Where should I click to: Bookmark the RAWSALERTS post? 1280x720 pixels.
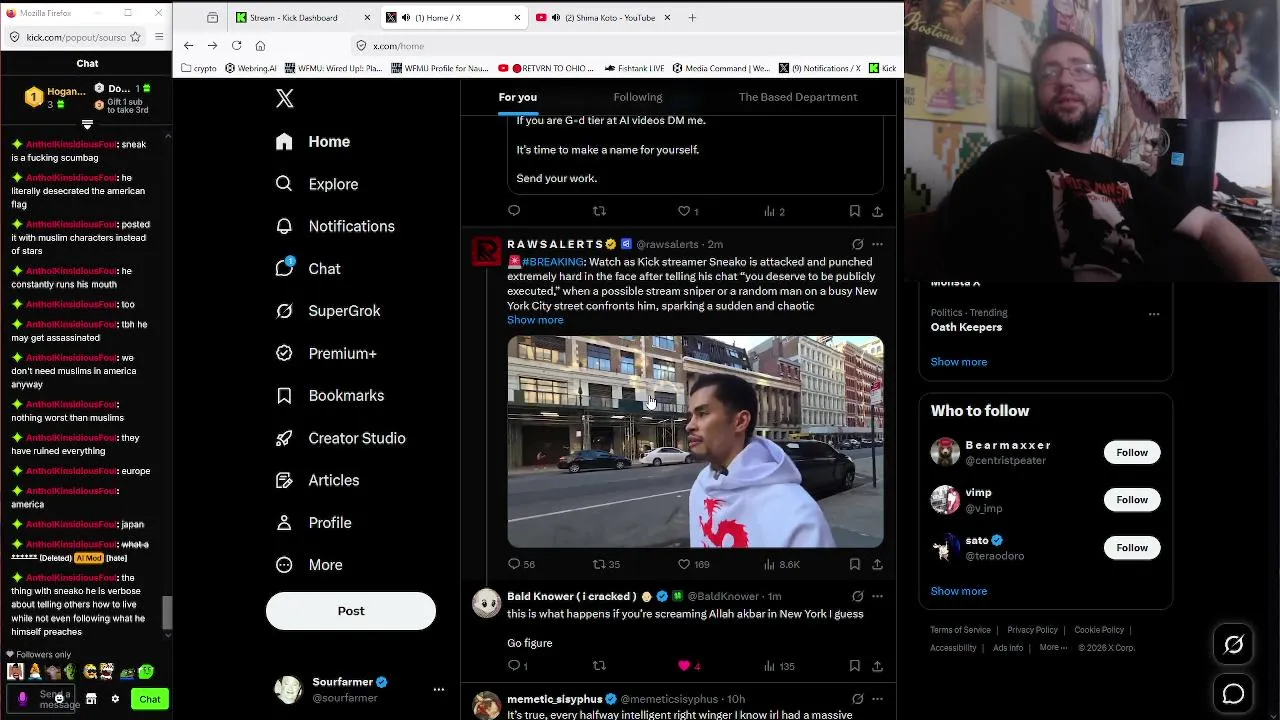[x=854, y=564]
